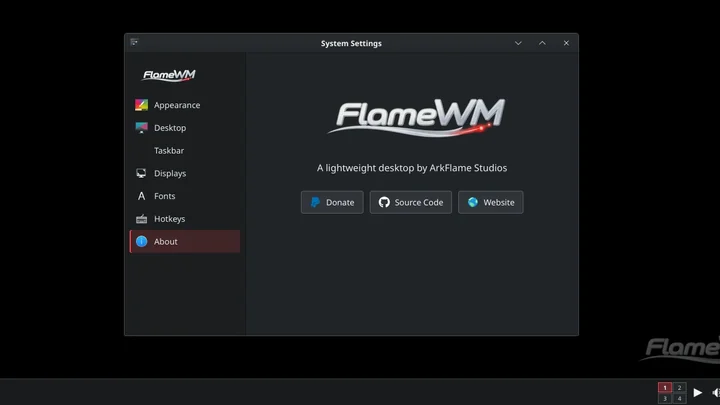Screen dimensions: 720x405
Task: Switch to workspace 2 in the pager
Action: pos(679,388)
